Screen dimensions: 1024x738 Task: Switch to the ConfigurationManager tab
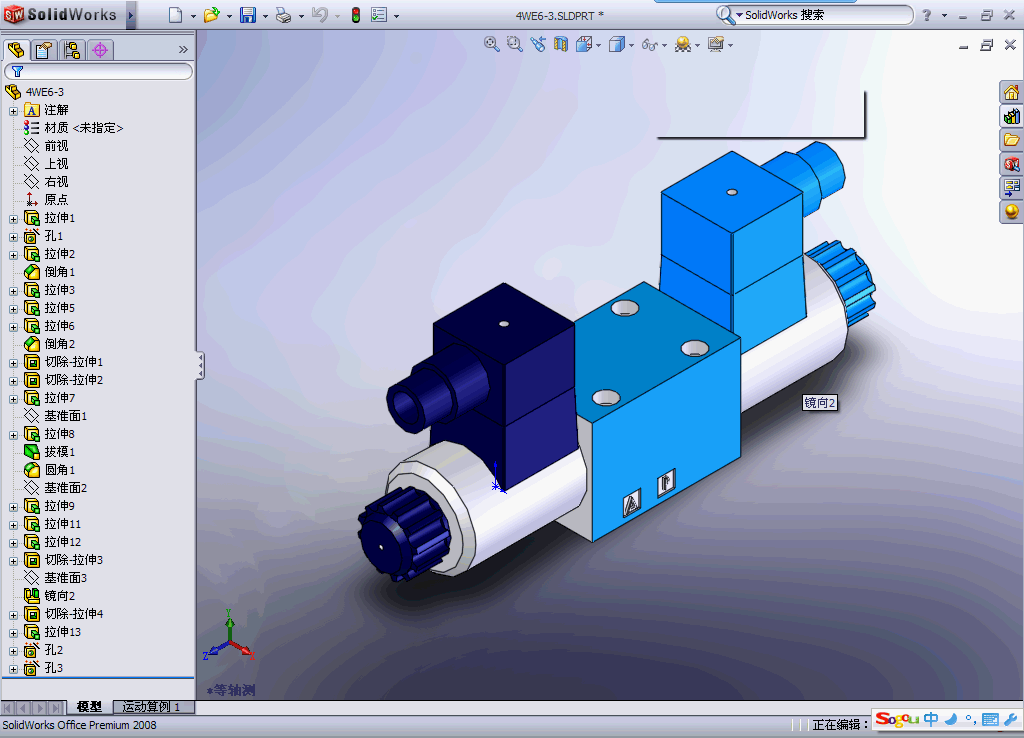pos(72,50)
